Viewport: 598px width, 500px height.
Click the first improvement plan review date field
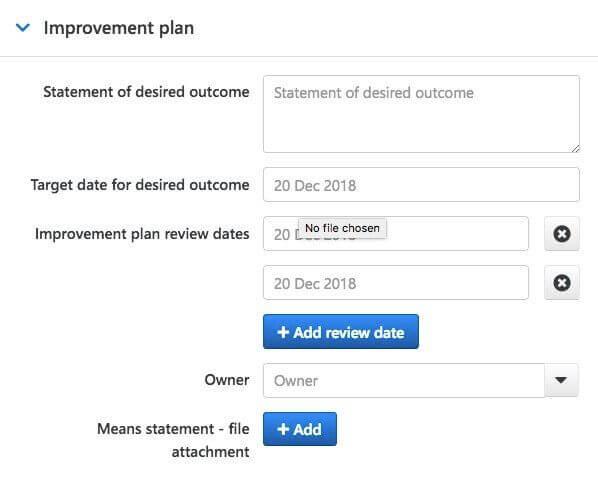(x=396, y=234)
